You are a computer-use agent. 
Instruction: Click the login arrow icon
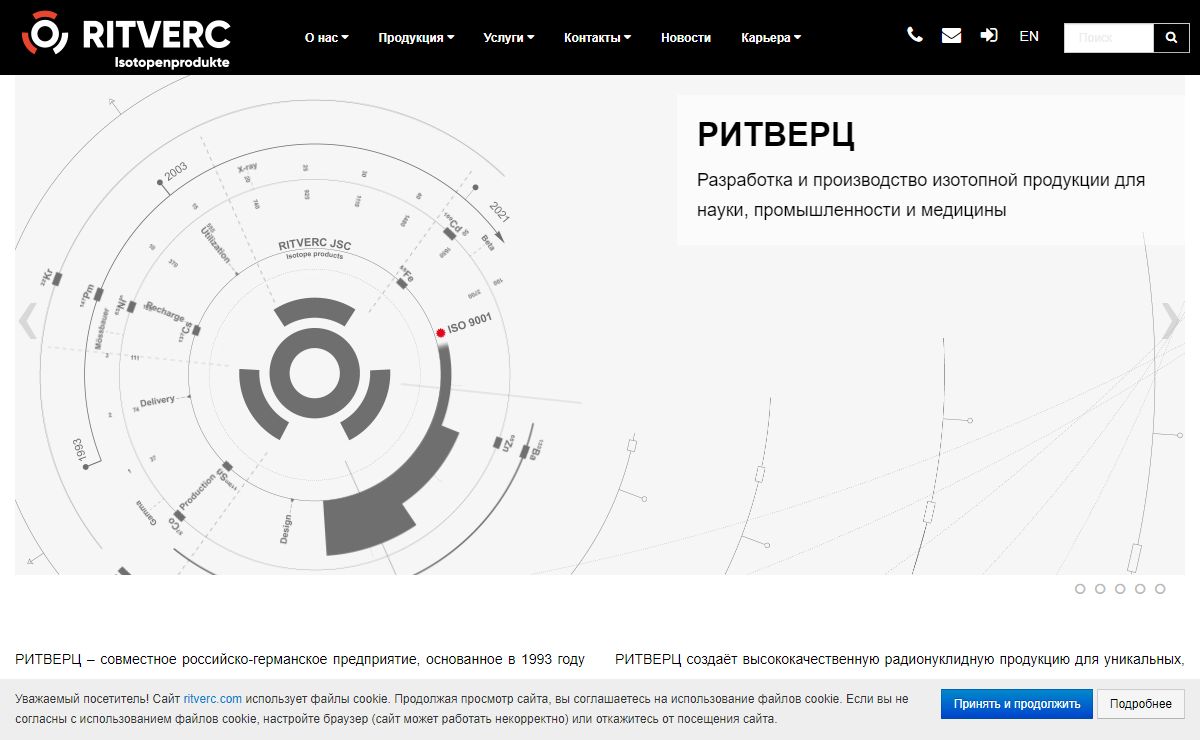click(x=989, y=35)
